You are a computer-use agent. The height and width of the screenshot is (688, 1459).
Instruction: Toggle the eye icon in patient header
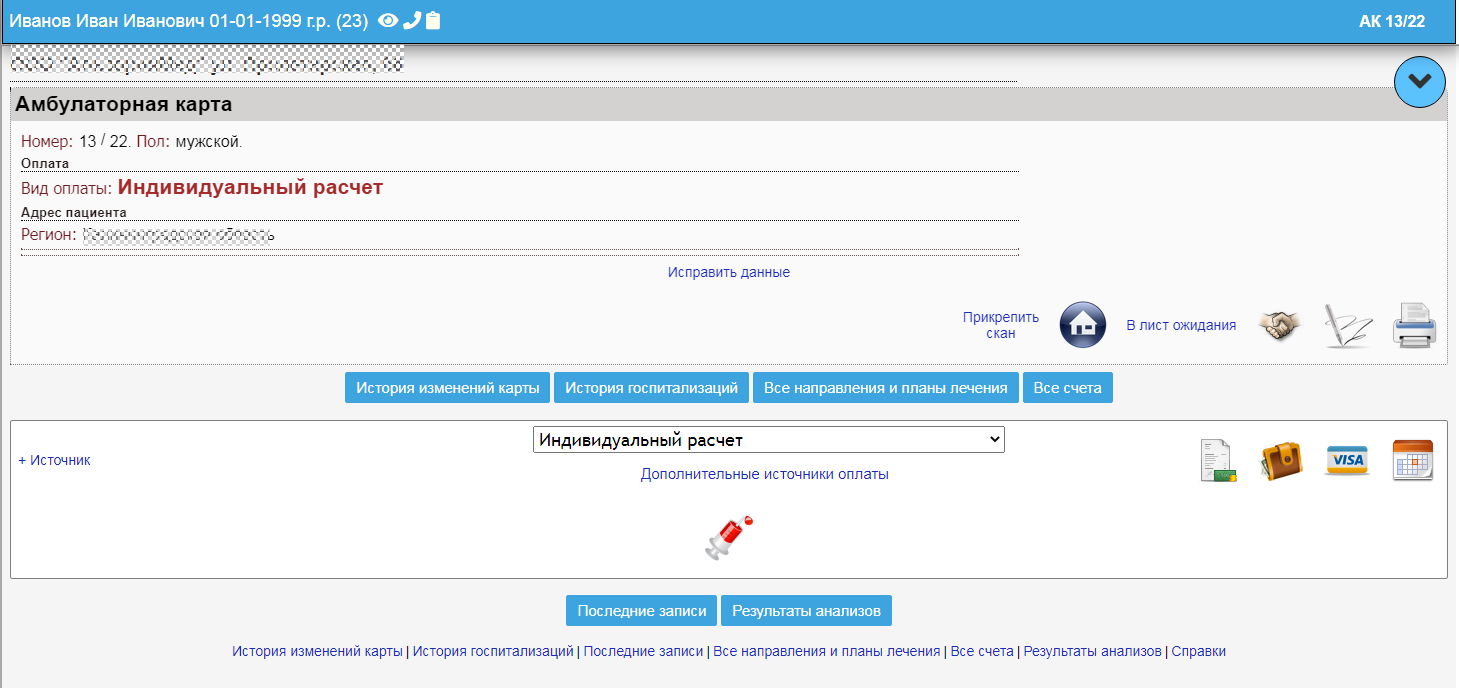point(388,21)
